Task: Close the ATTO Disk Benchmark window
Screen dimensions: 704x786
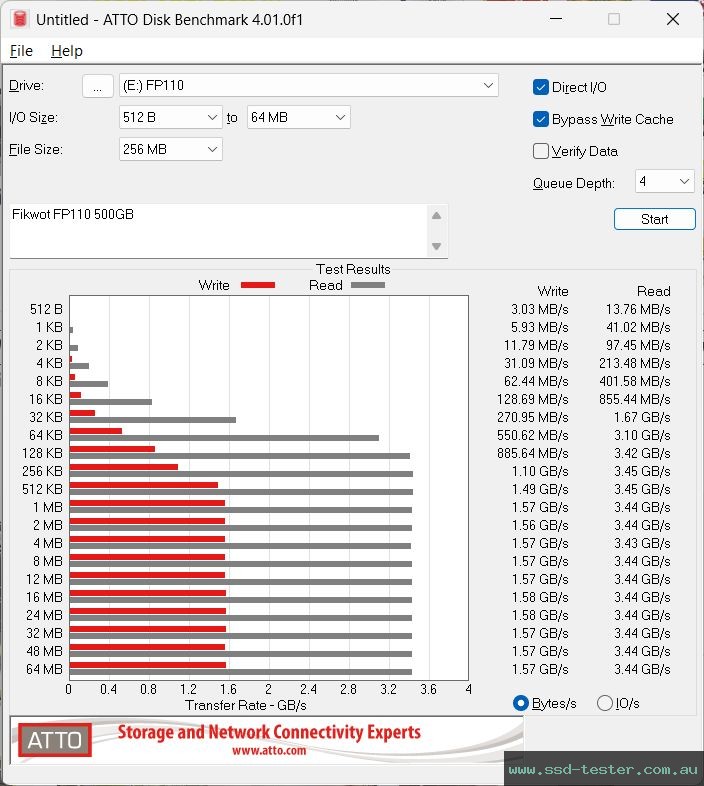Action: click(x=673, y=19)
